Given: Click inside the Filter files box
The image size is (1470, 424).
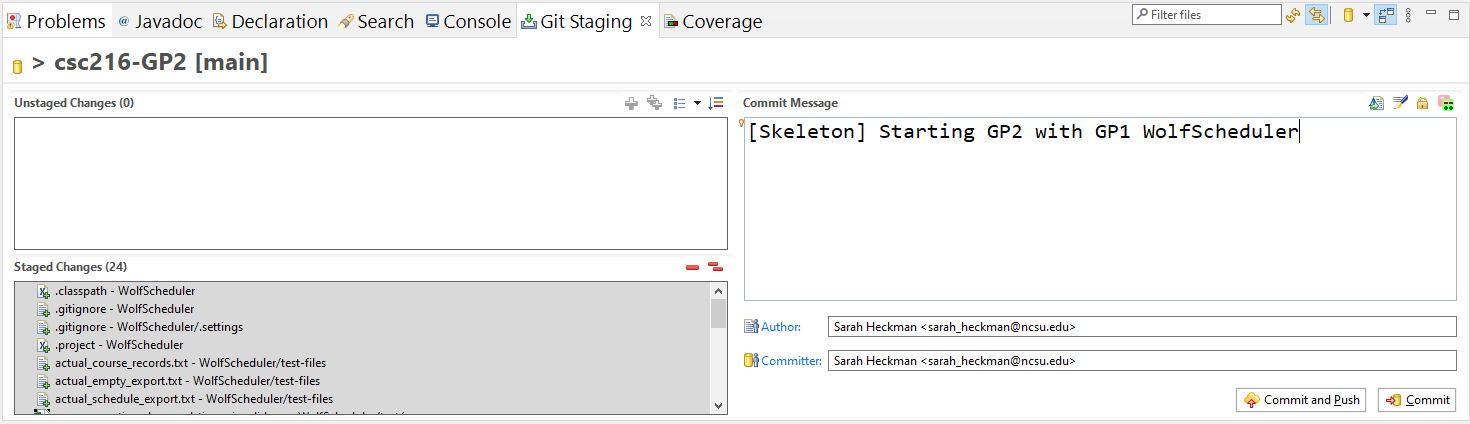Looking at the screenshot, I should 1207,15.
